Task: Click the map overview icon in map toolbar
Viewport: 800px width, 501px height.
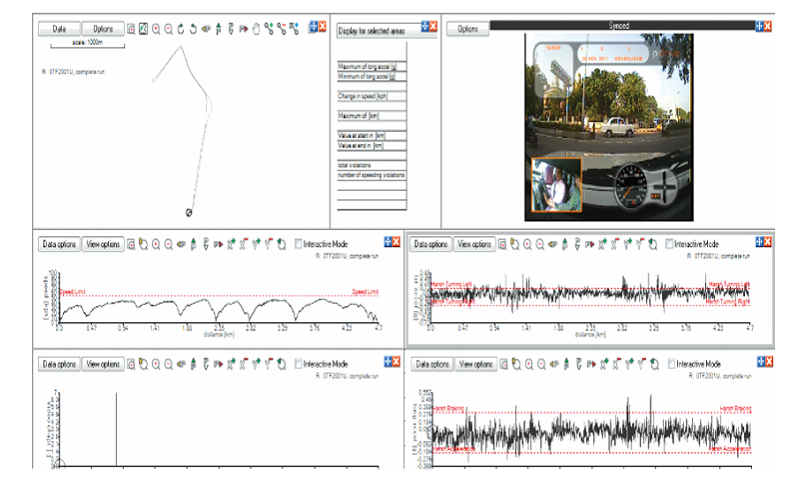Action: [143, 29]
